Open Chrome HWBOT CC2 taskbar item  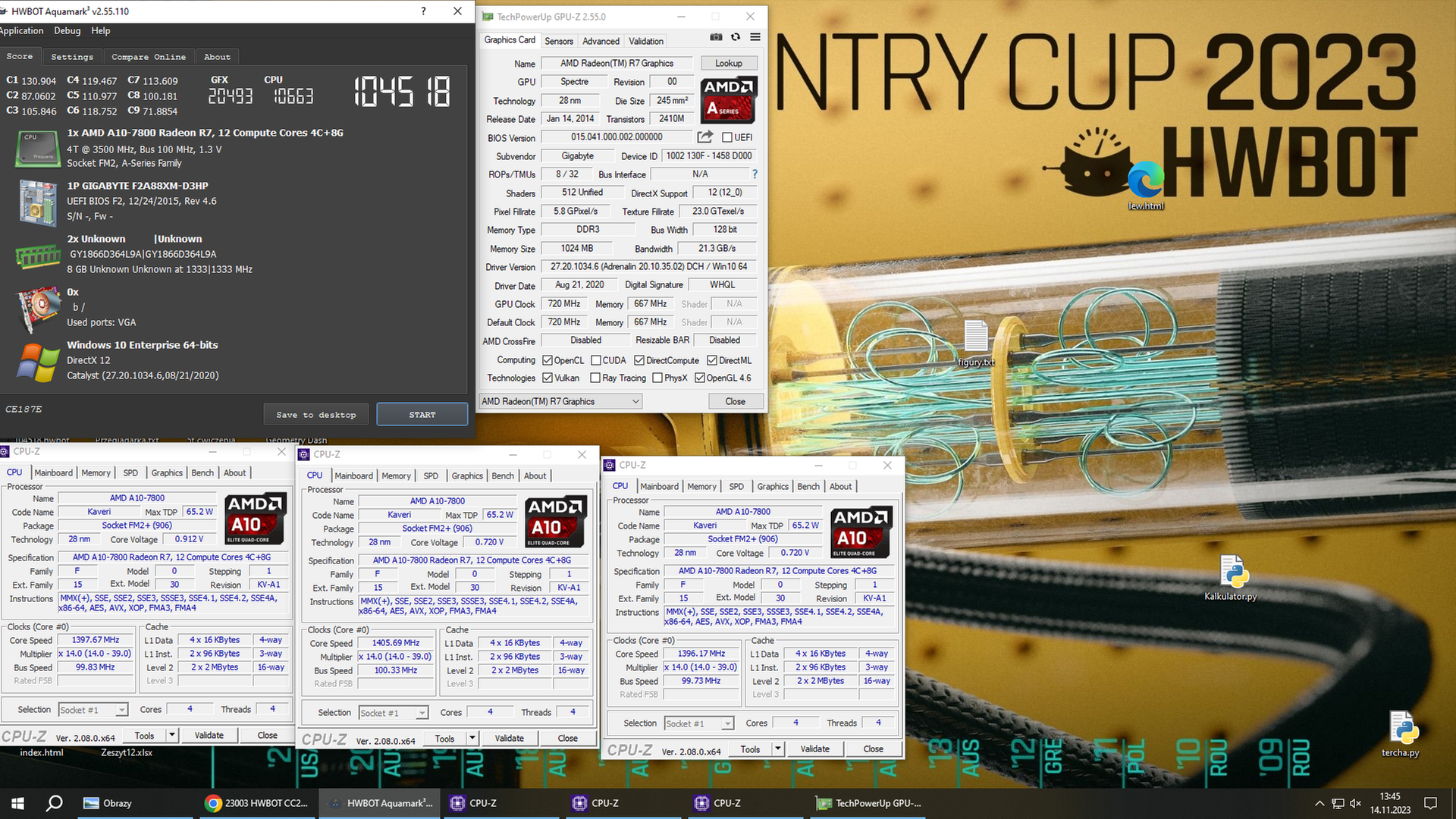pyautogui.click(x=257, y=803)
